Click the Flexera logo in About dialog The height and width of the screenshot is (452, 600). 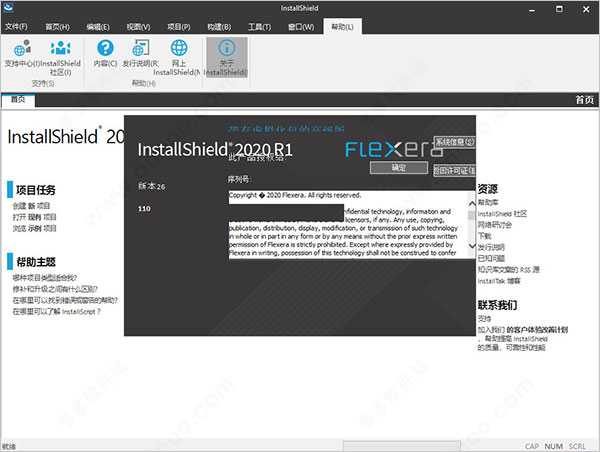click(x=394, y=149)
